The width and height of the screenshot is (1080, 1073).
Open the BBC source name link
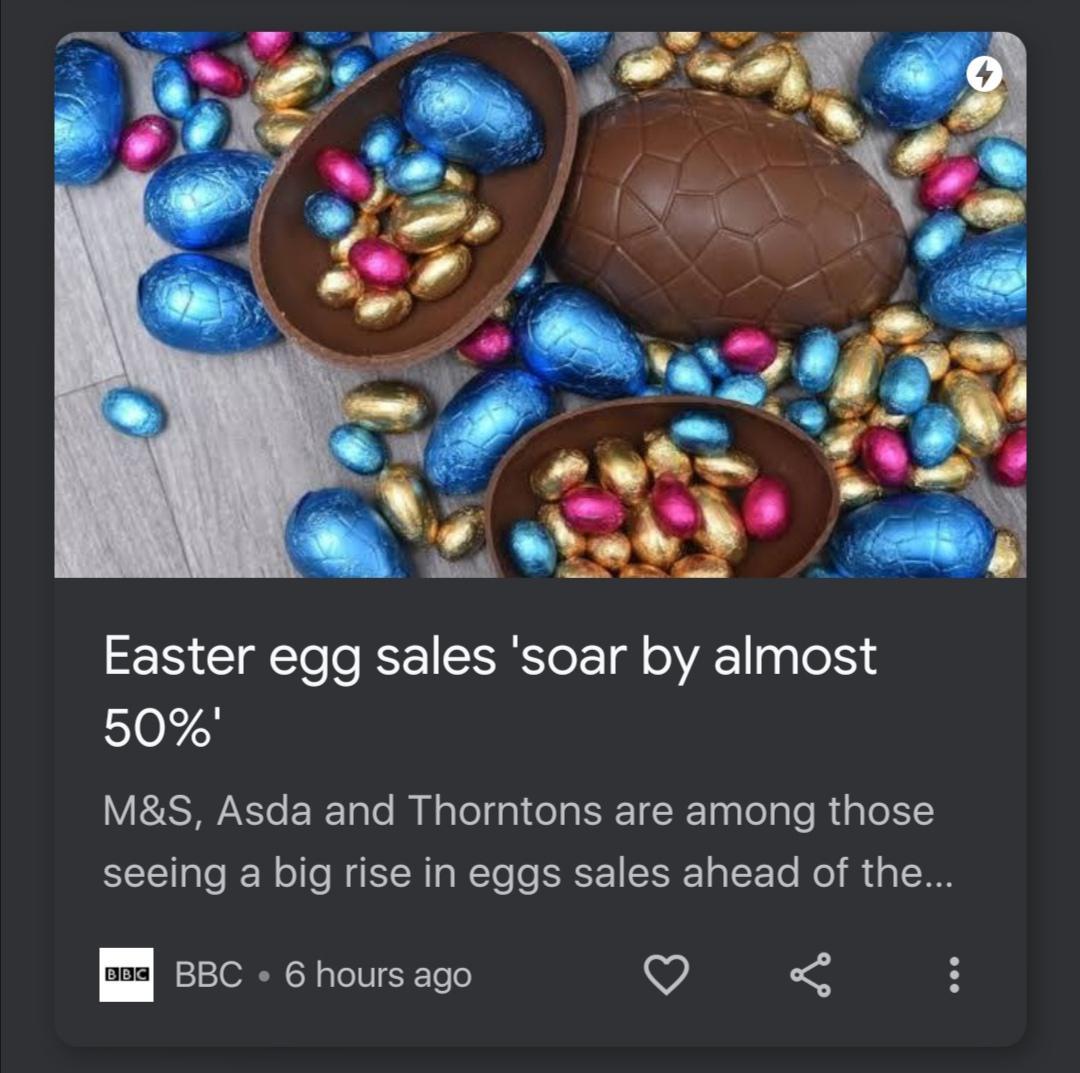[209, 975]
